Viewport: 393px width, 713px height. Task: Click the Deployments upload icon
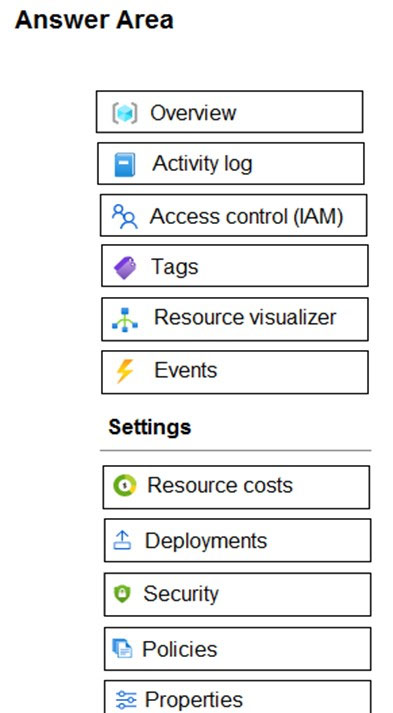point(122,541)
